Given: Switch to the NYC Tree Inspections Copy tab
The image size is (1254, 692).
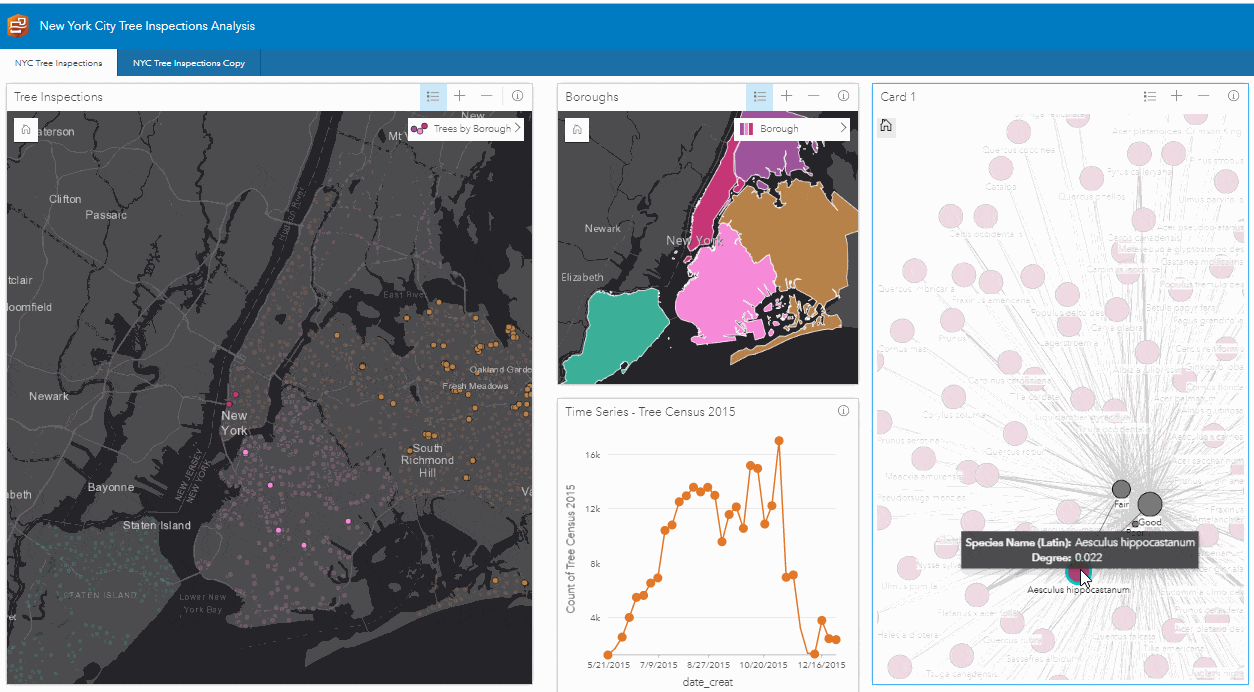Looking at the screenshot, I should 189,62.
